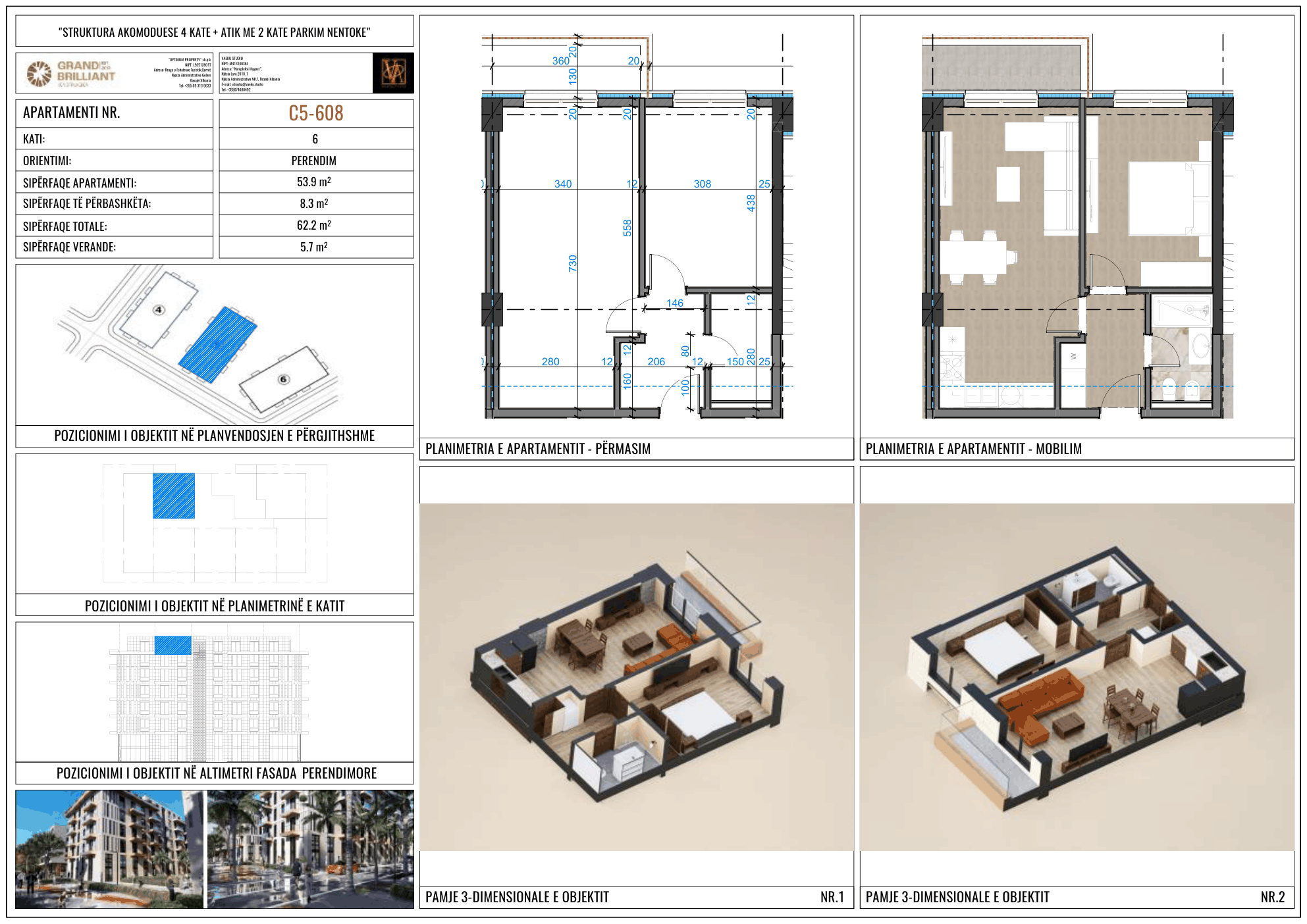Click the 360 balcony dimension
The width and height of the screenshot is (1307, 924).
pos(561,61)
